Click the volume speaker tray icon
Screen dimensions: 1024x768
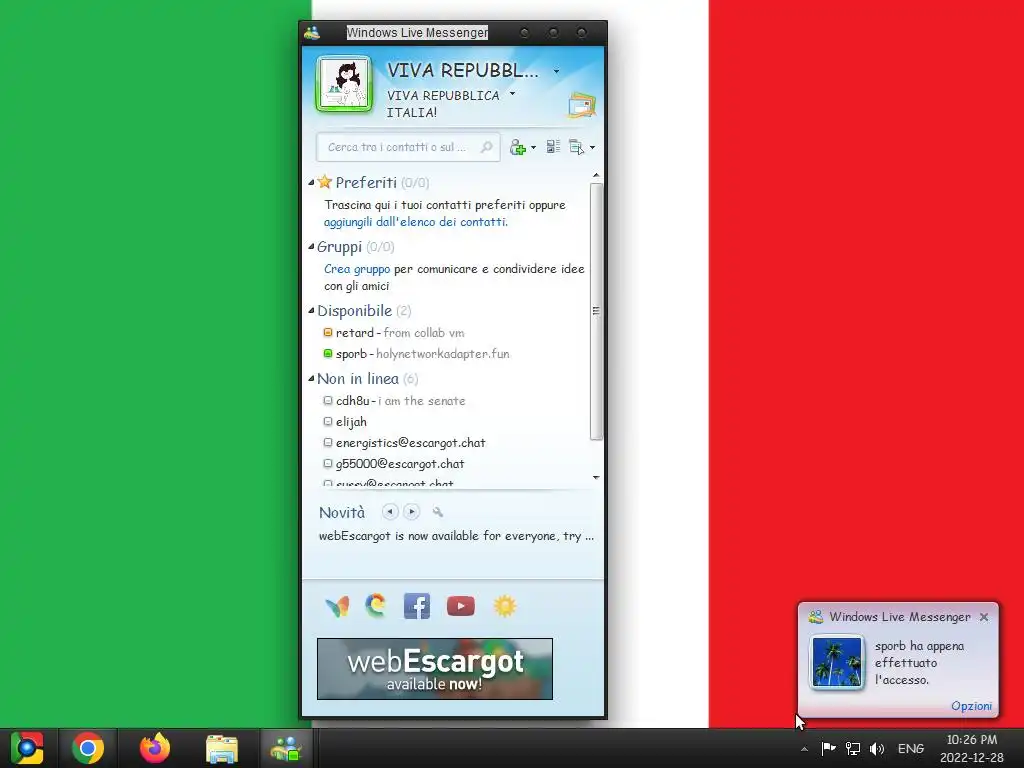877,748
